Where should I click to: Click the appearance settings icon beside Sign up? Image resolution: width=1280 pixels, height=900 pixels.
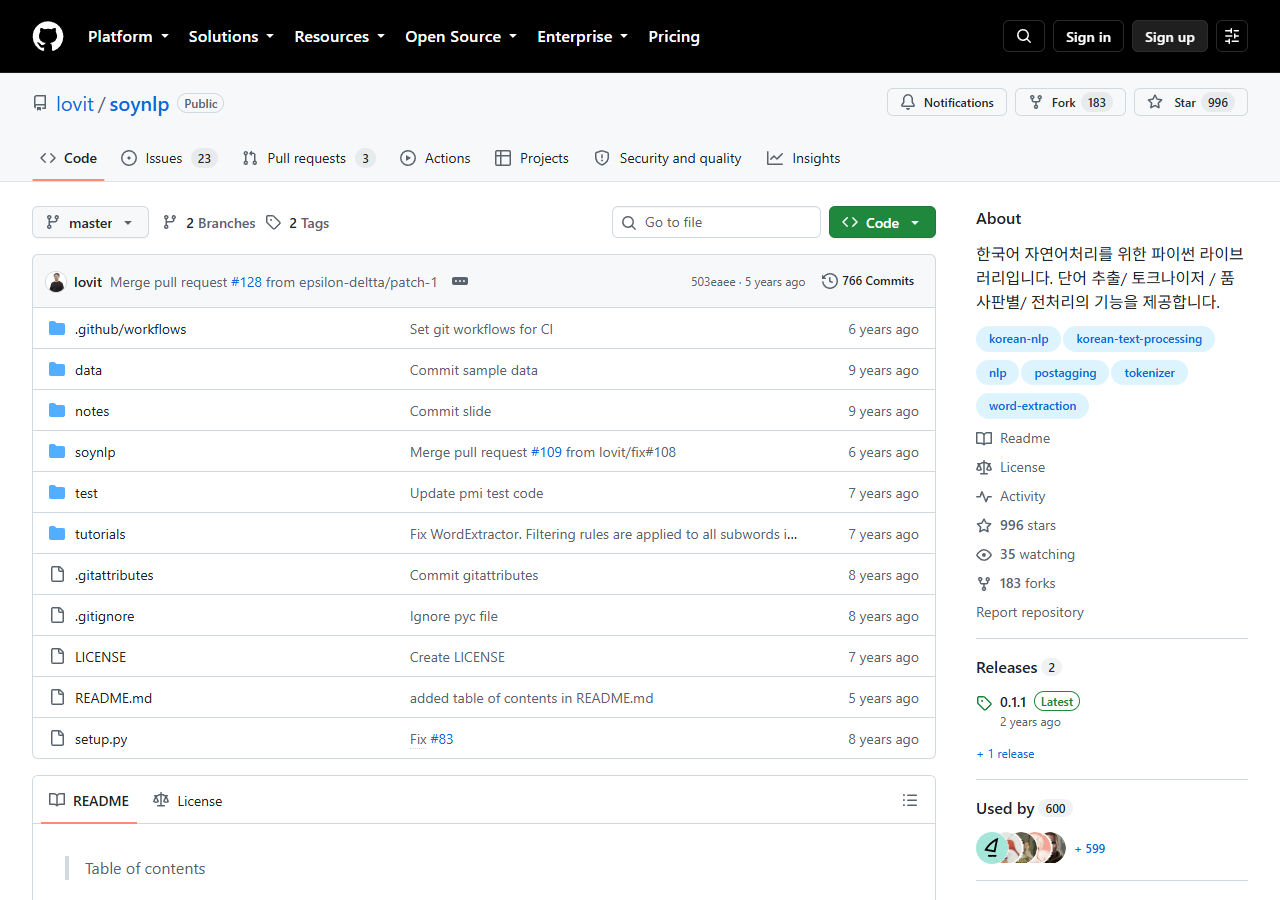coord(1232,36)
